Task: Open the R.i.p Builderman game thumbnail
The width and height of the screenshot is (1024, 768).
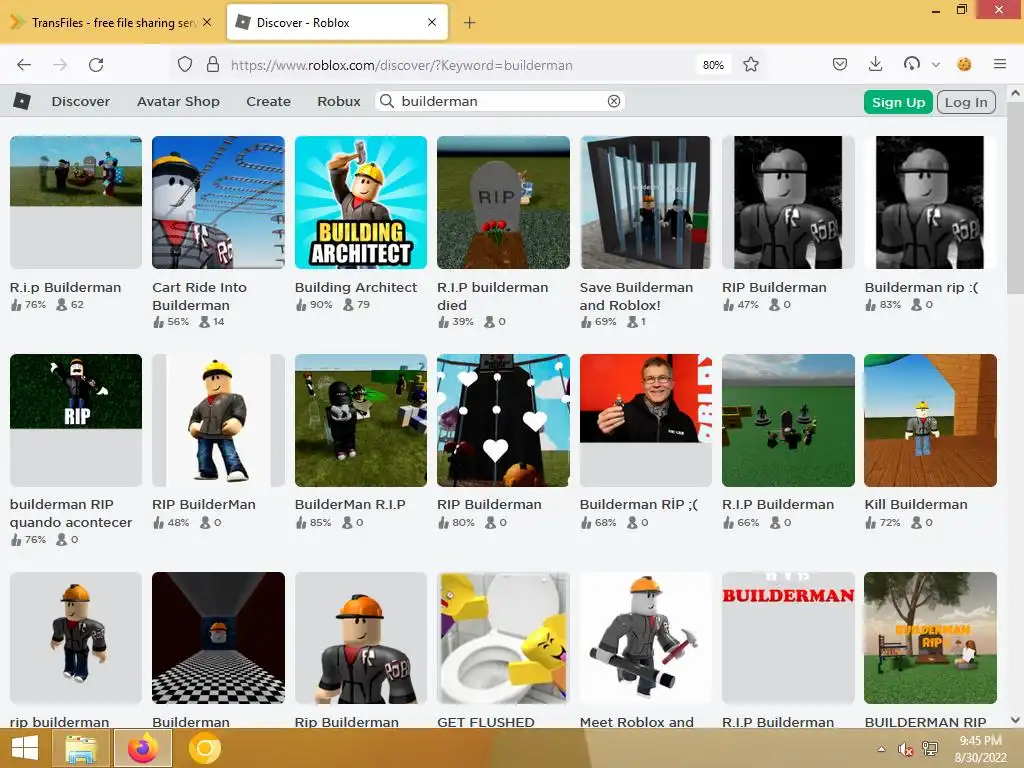Action: click(76, 202)
